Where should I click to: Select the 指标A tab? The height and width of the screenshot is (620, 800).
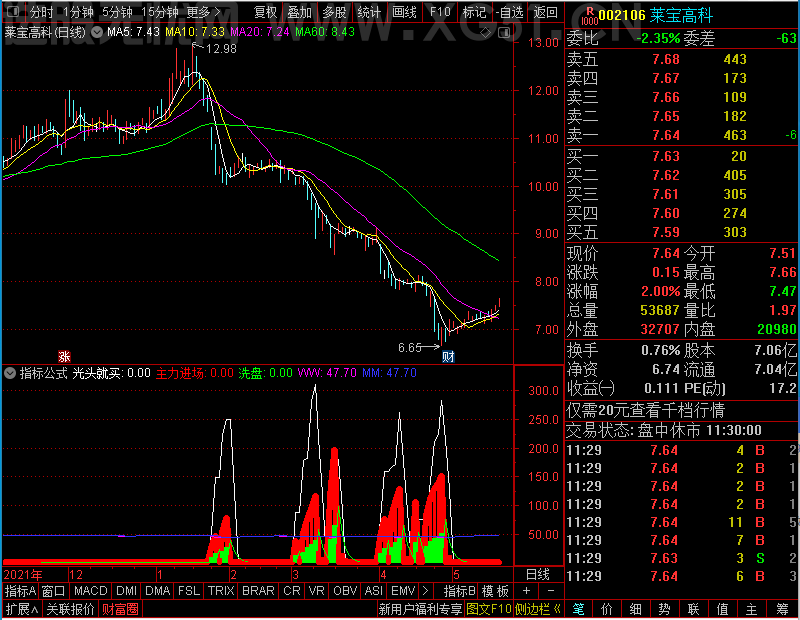(20, 591)
